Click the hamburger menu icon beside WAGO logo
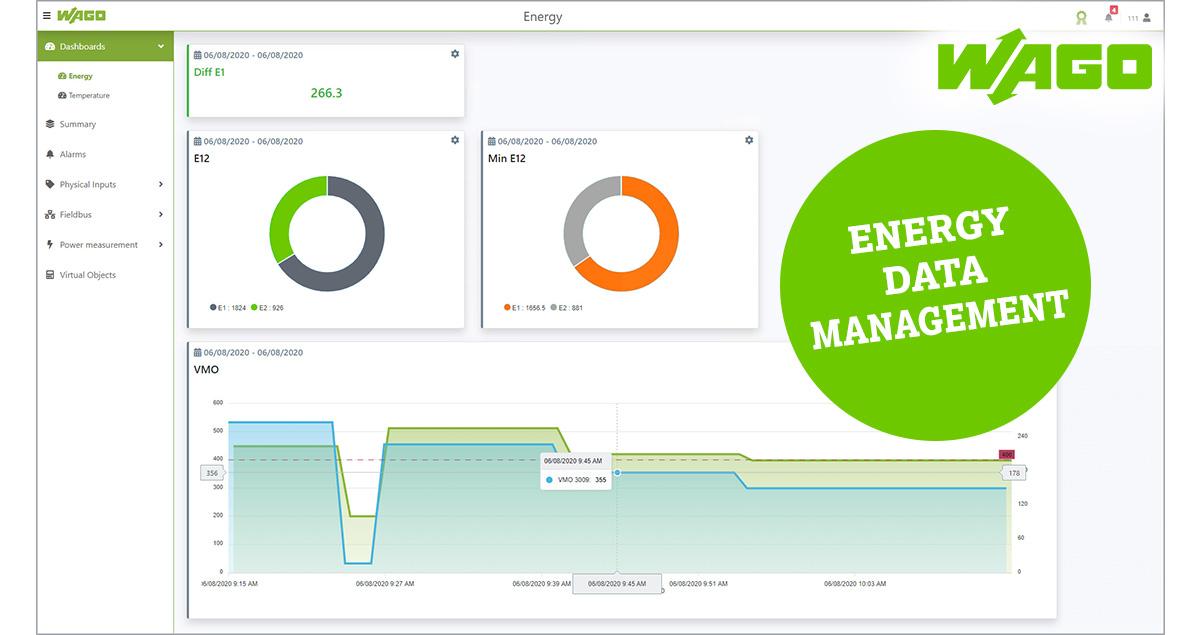1200x635 pixels. [x=46, y=16]
